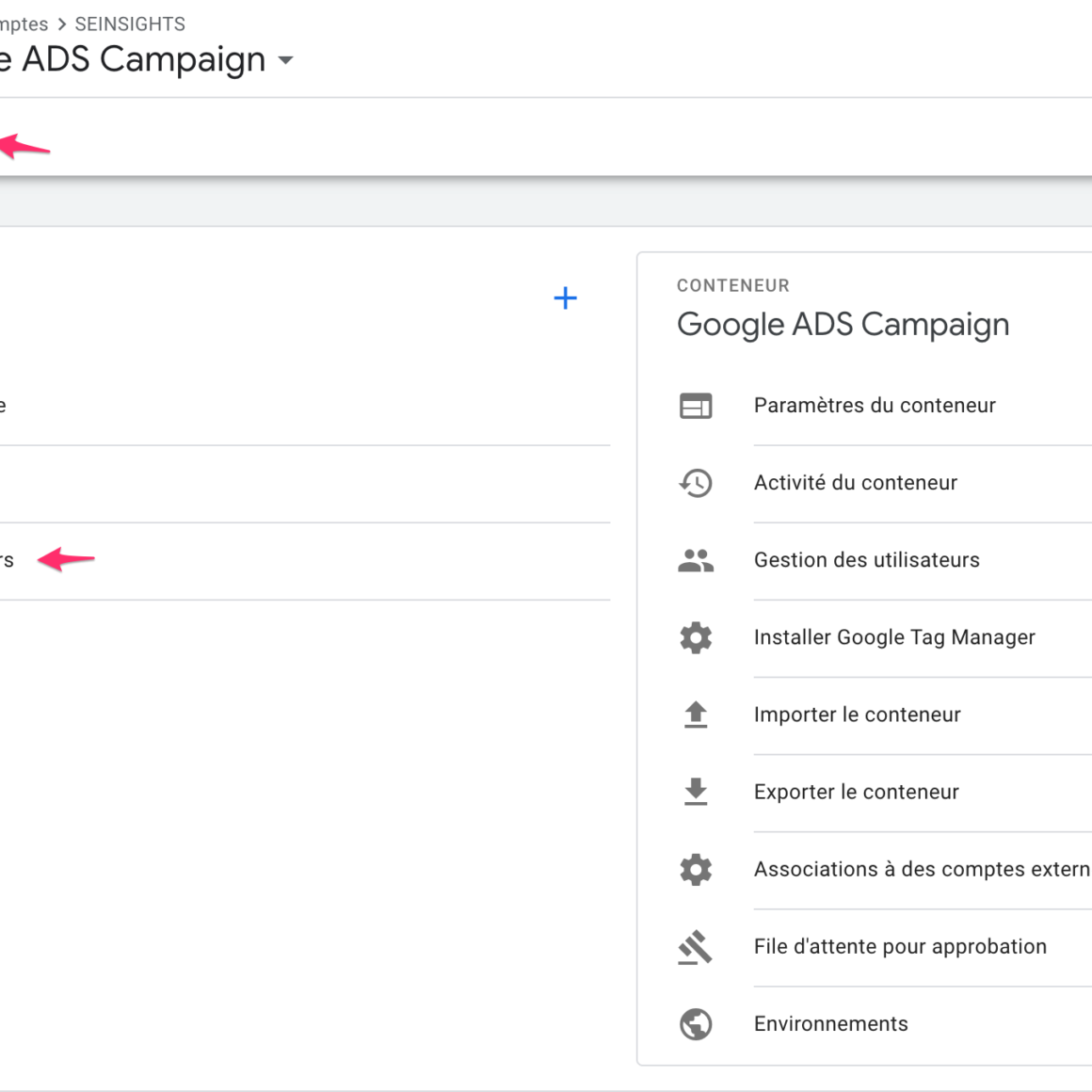Viewport: 1092px width, 1092px height.
Task: Click the download arrow icon for Exporter
Action: coord(696,793)
